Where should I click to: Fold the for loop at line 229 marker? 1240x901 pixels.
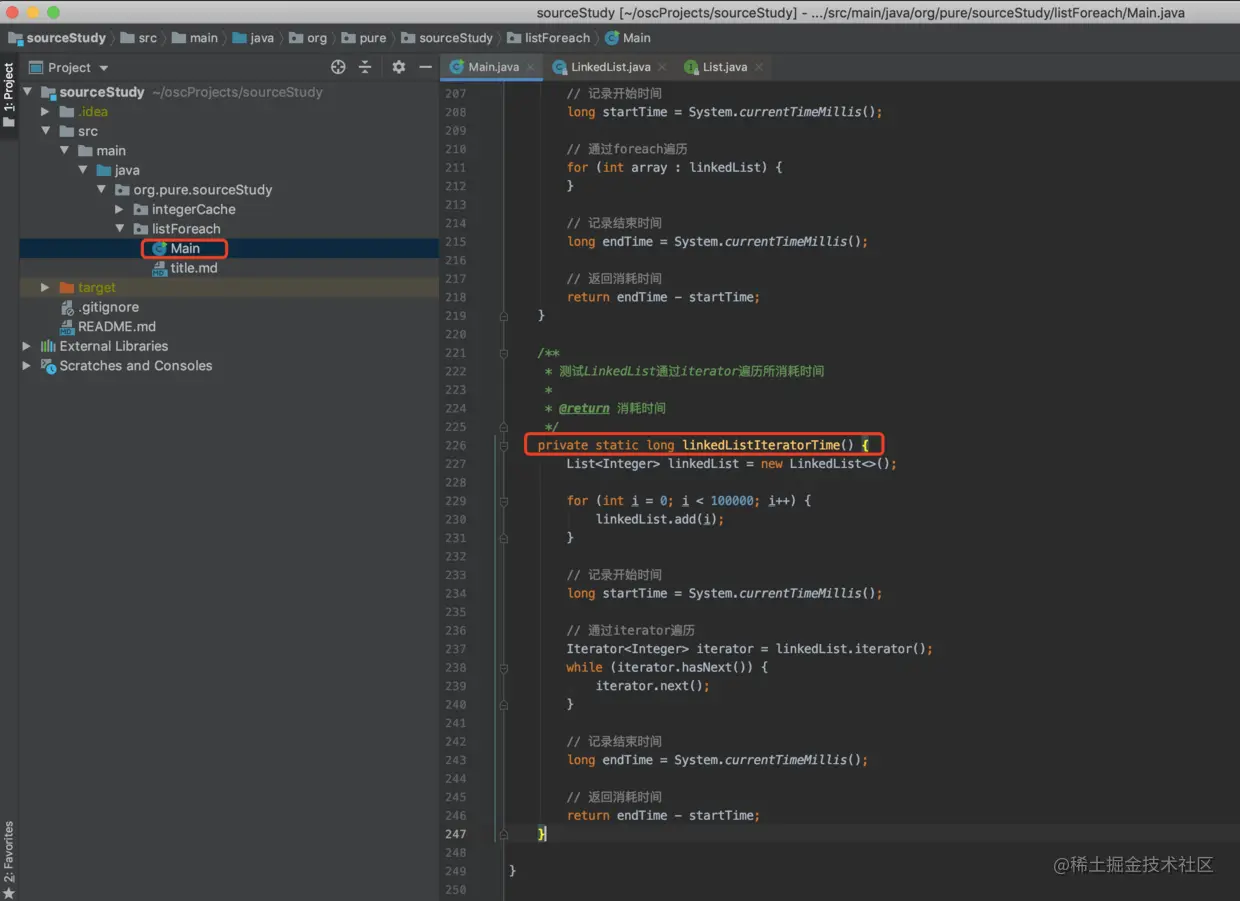[x=503, y=500]
